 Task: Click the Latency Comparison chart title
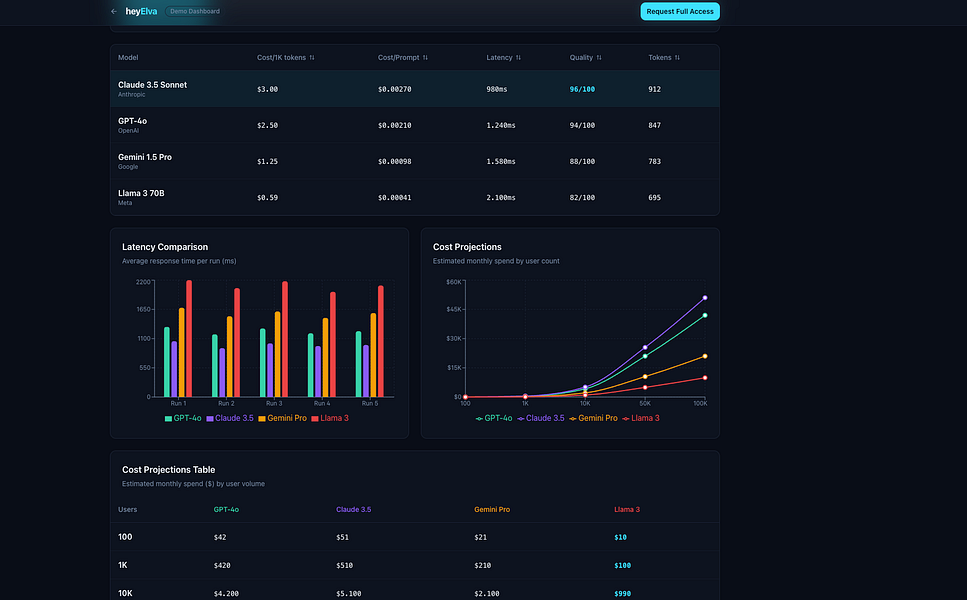point(165,247)
